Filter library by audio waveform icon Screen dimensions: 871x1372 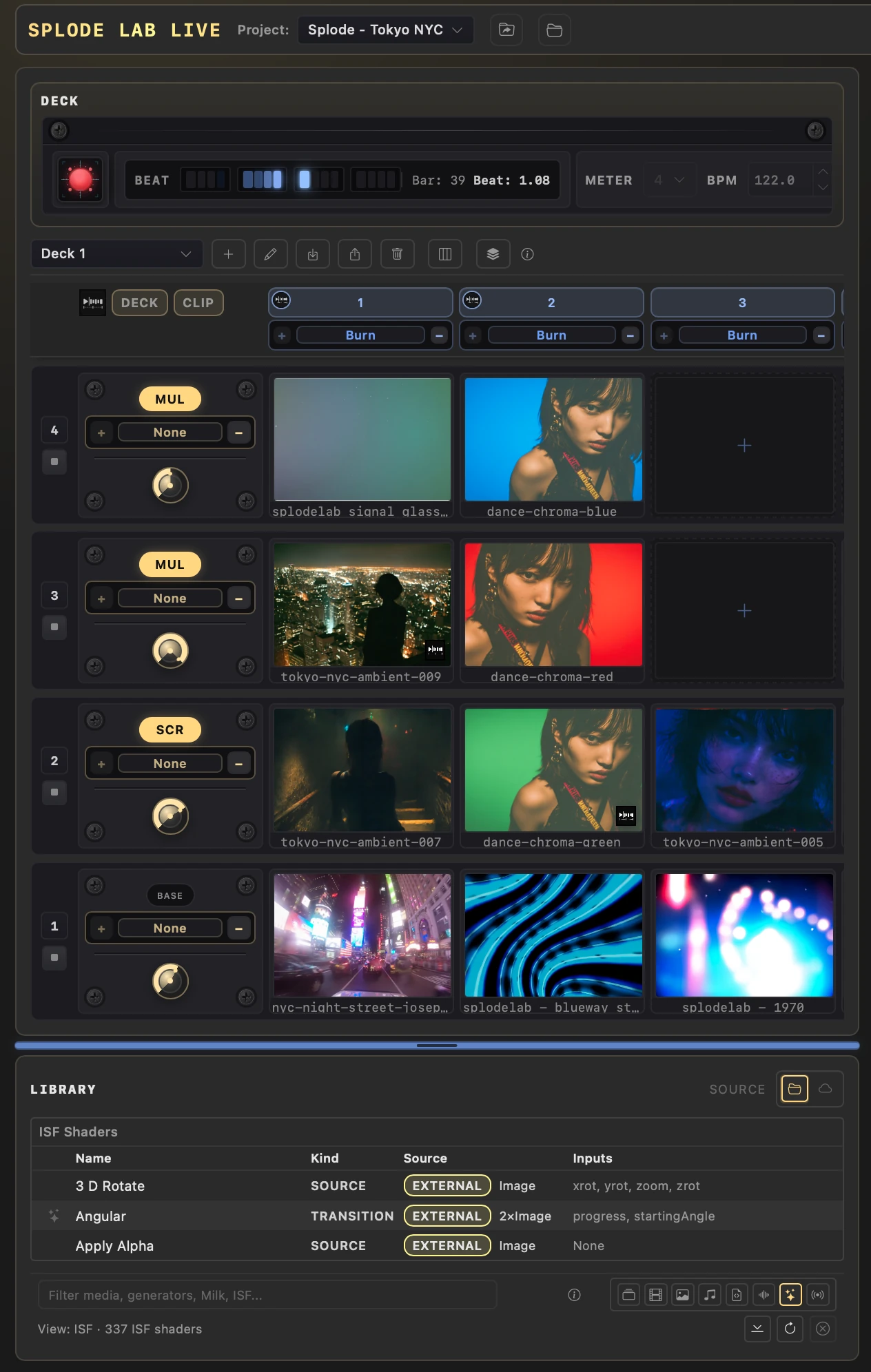point(764,1295)
